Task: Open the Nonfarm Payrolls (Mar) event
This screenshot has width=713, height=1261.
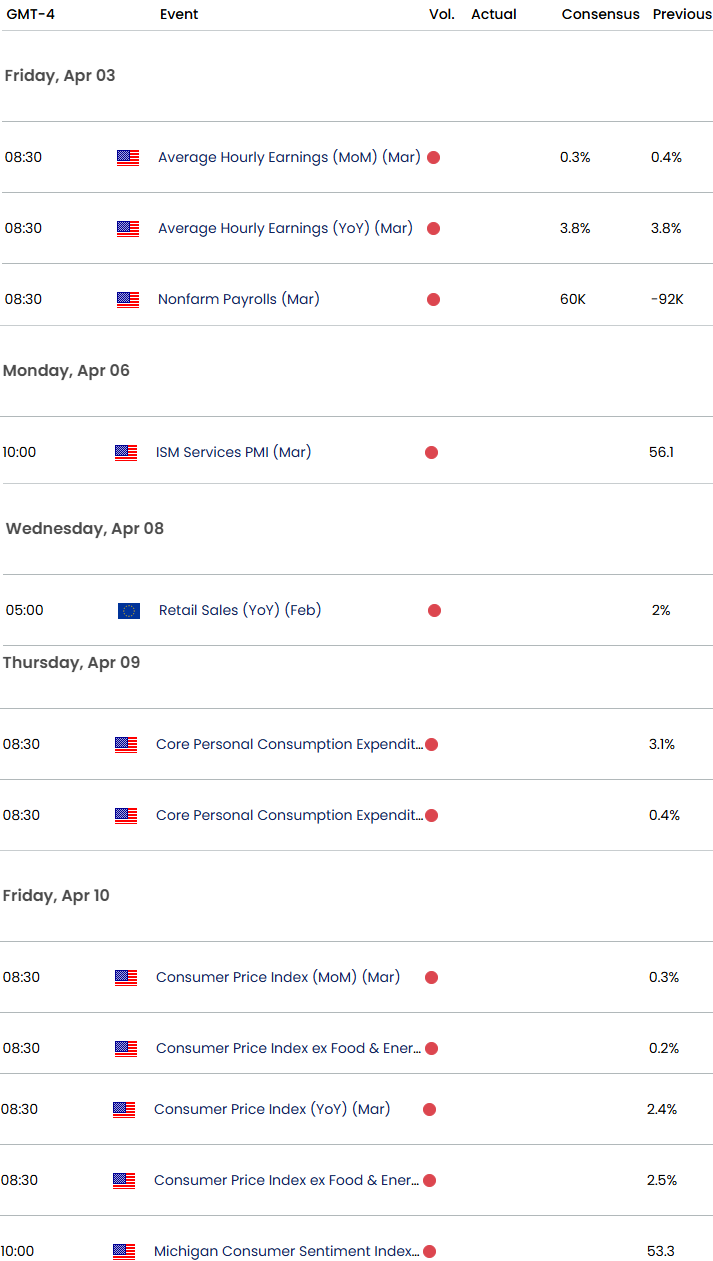Action: (238, 299)
